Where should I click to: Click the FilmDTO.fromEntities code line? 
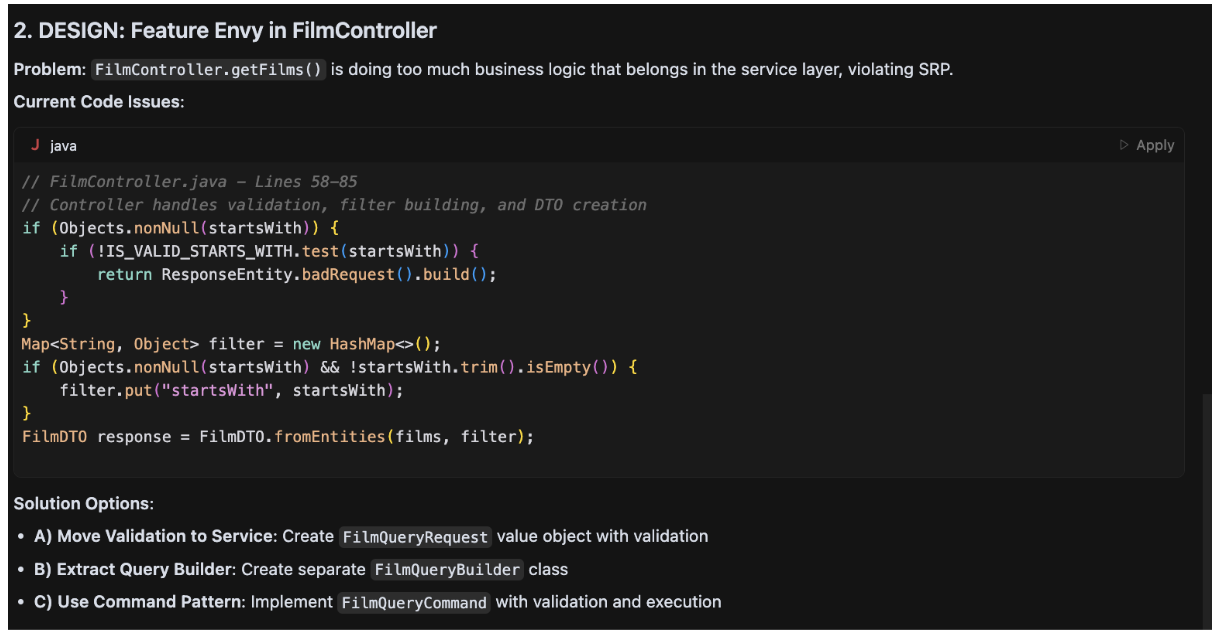click(x=278, y=437)
